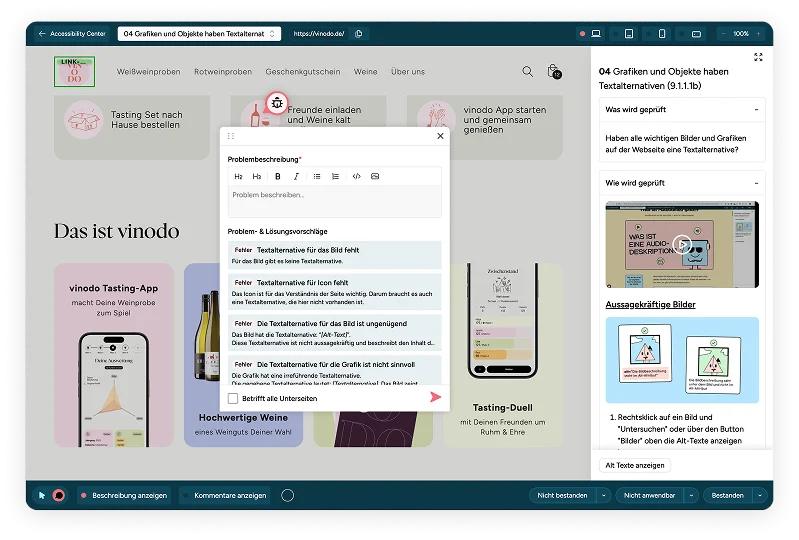Open the 'Bestanden' dropdown arrow
The width and height of the screenshot is (799, 540).
pos(760,495)
